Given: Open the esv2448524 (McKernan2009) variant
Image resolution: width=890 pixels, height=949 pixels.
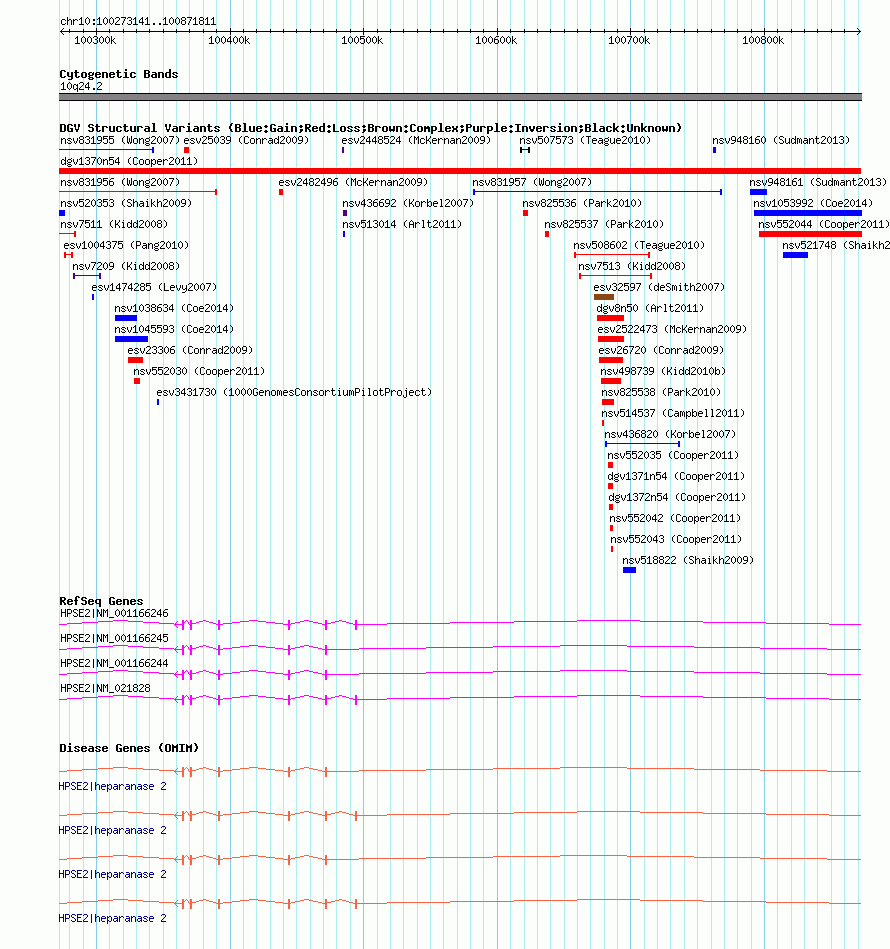Looking at the screenshot, I should [x=416, y=140].
